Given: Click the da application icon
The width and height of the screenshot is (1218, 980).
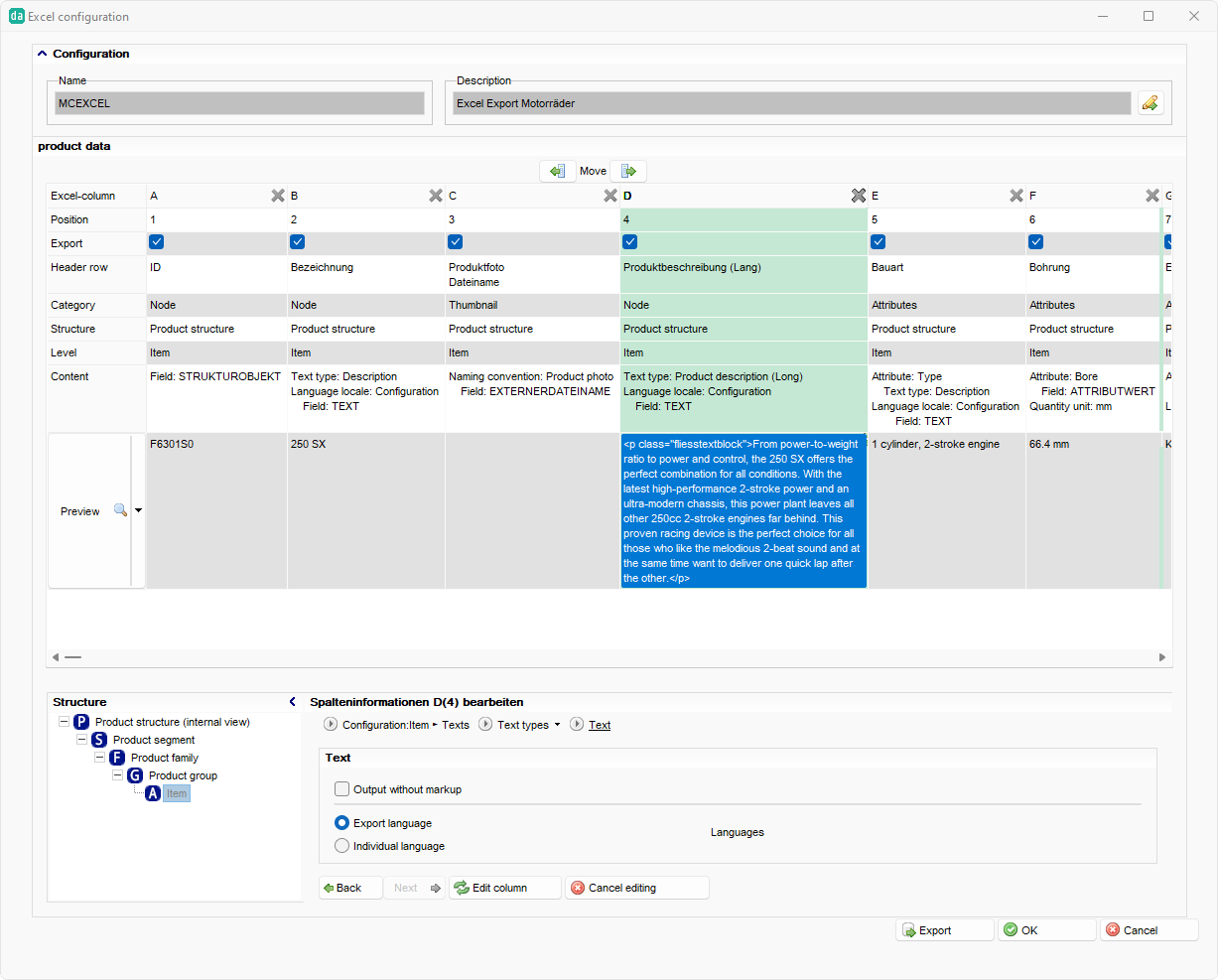Looking at the screenshot, I should (17, 16).
